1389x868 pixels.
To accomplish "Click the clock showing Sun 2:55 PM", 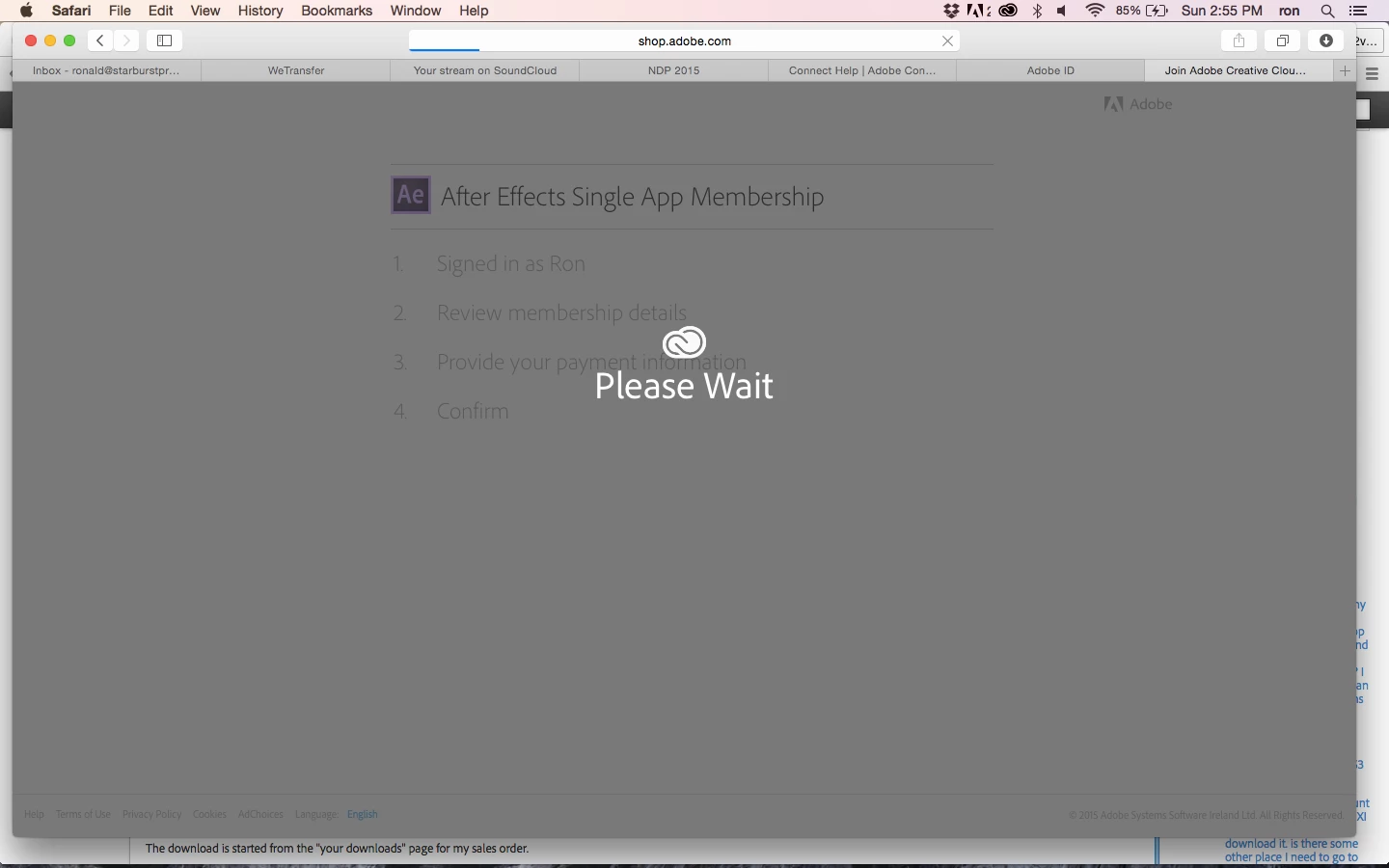I will pyautogui.click(x=1222, y=11).
